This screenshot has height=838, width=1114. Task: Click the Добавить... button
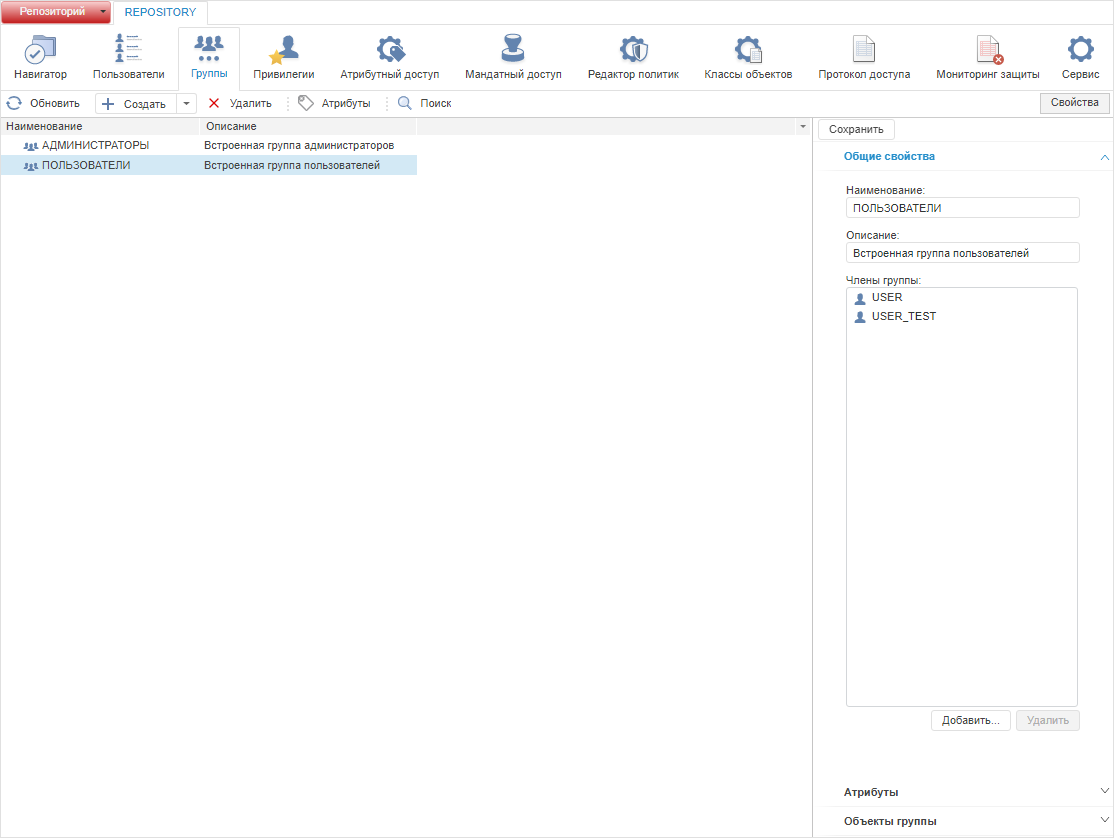(x=970, y=720)
